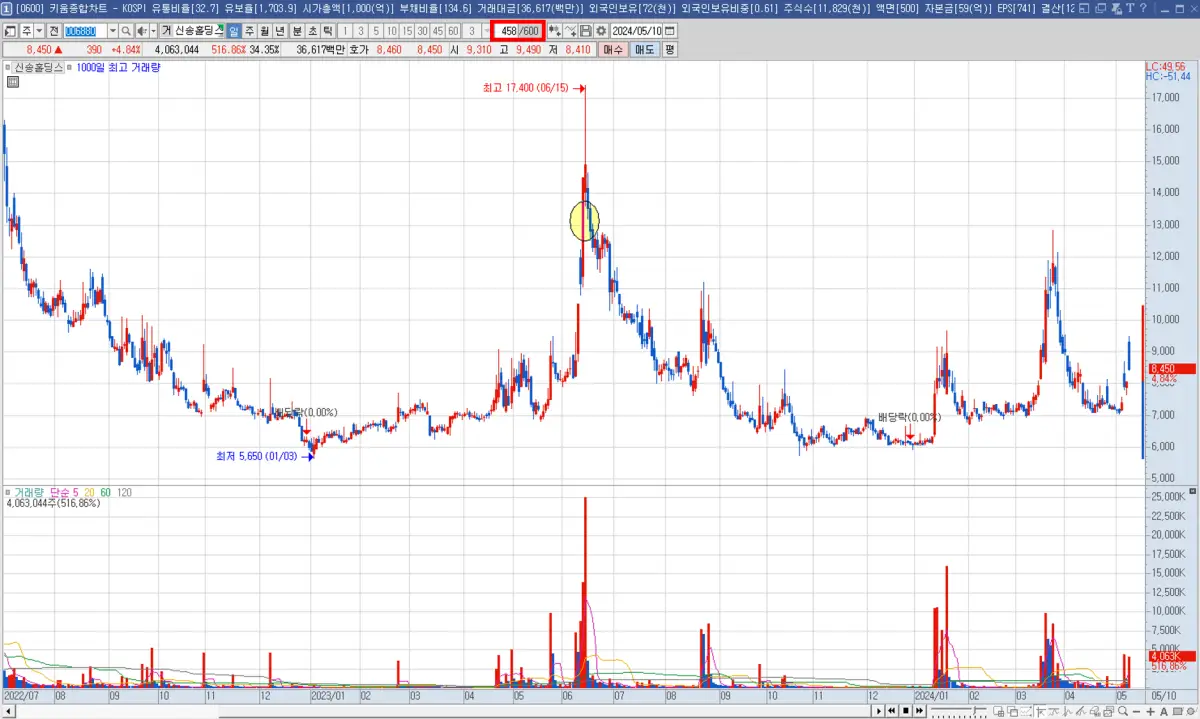
Task: Click the 단순 5 moving average label
Action: pos(64,493)
